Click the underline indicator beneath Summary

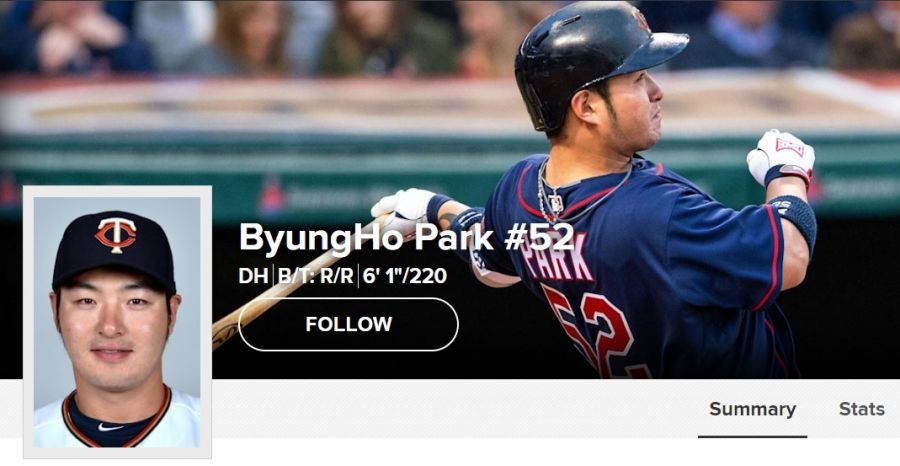[752, 436]
